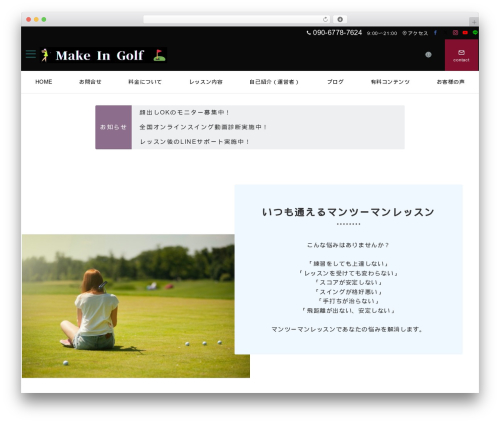Open the Facebook icon link
The image size is (500, 423).
click(435, 33)
